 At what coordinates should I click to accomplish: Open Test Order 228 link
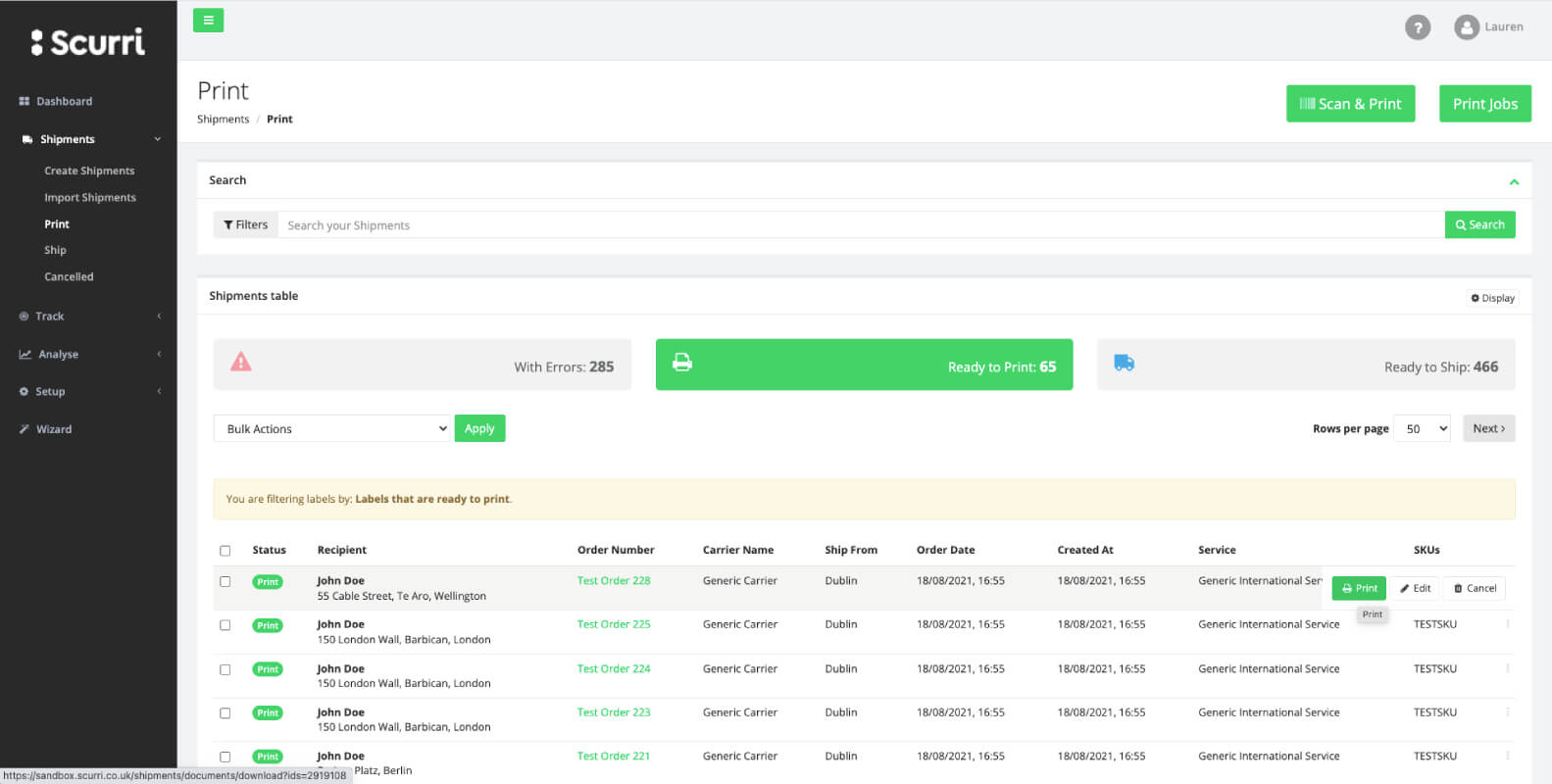pyautogui.click(x=614, y=580)
